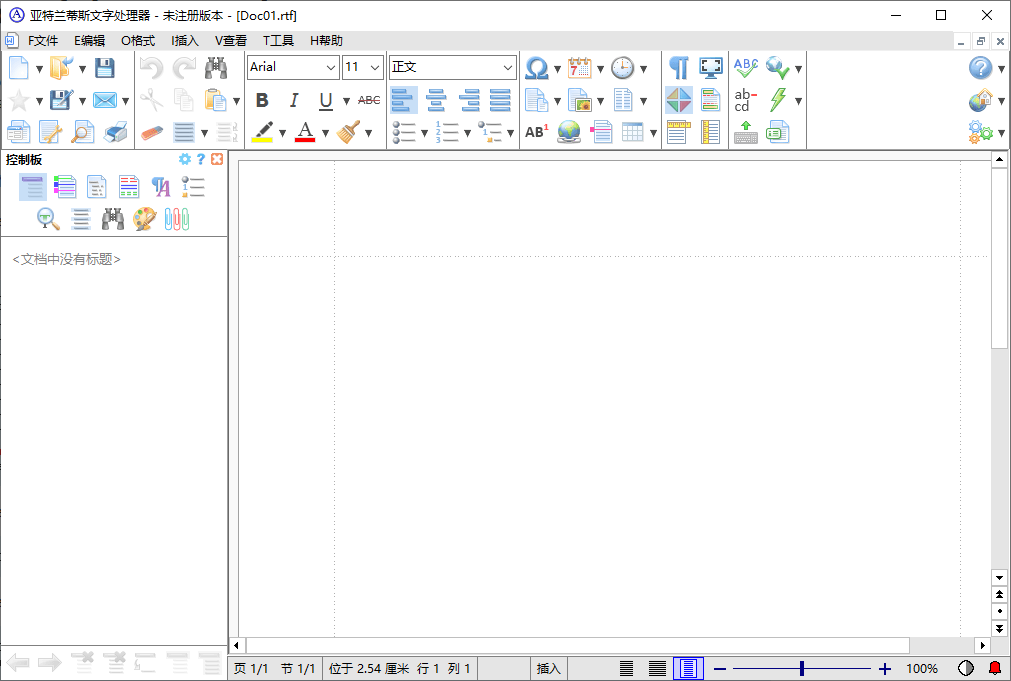The height and width of the screenshot is (681, 1011).
Task: Open the control panel paperclips icon
Action: [177, 219]
